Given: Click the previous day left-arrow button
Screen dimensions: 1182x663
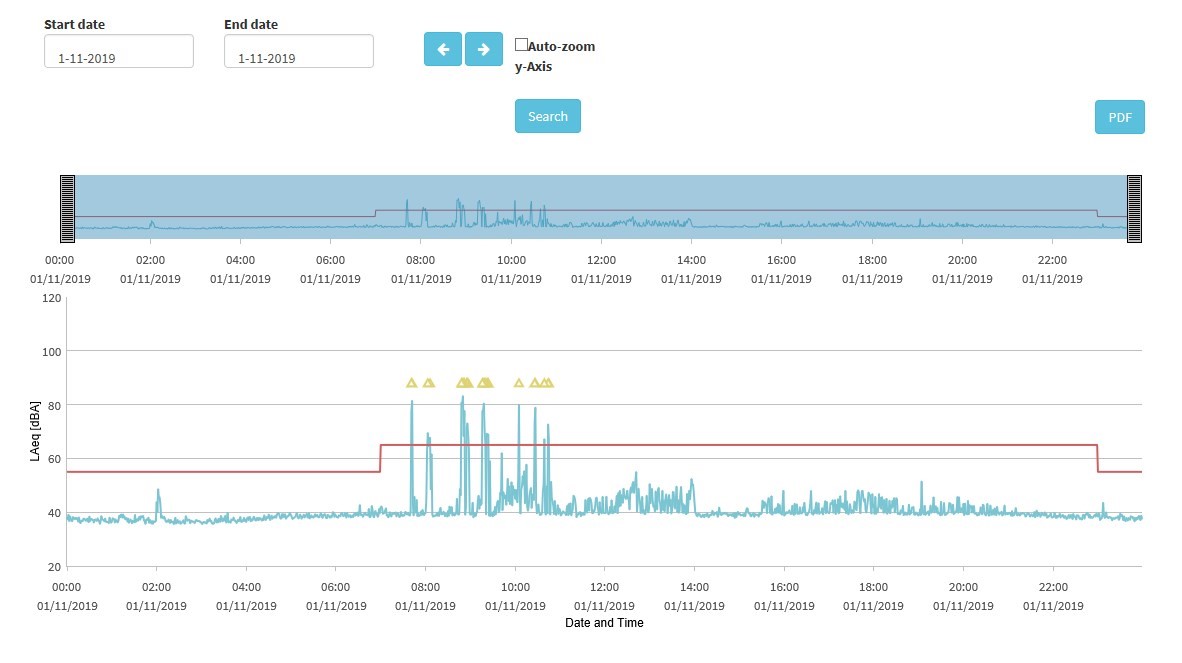Looking at the screenshot, I should point(443,49).
